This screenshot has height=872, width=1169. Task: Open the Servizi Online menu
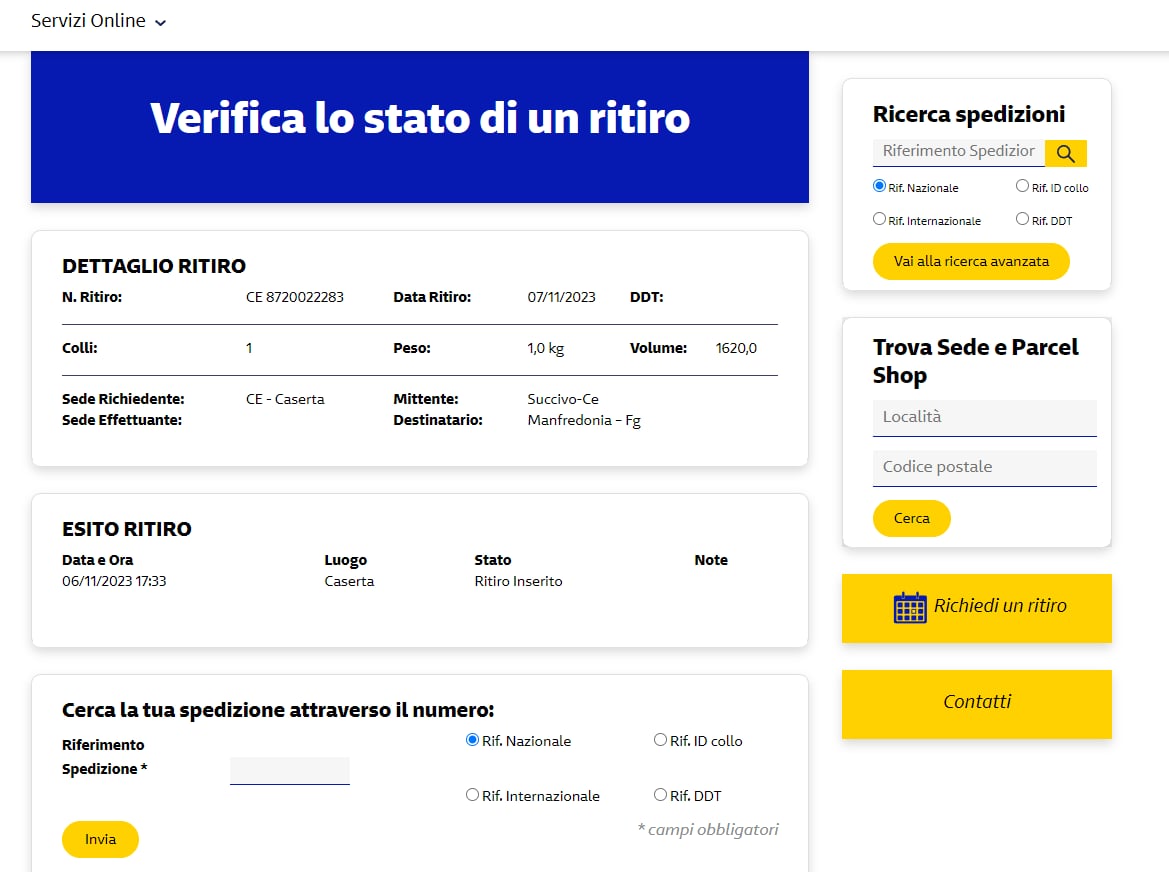pyautogui.click(x=98, y=21)
